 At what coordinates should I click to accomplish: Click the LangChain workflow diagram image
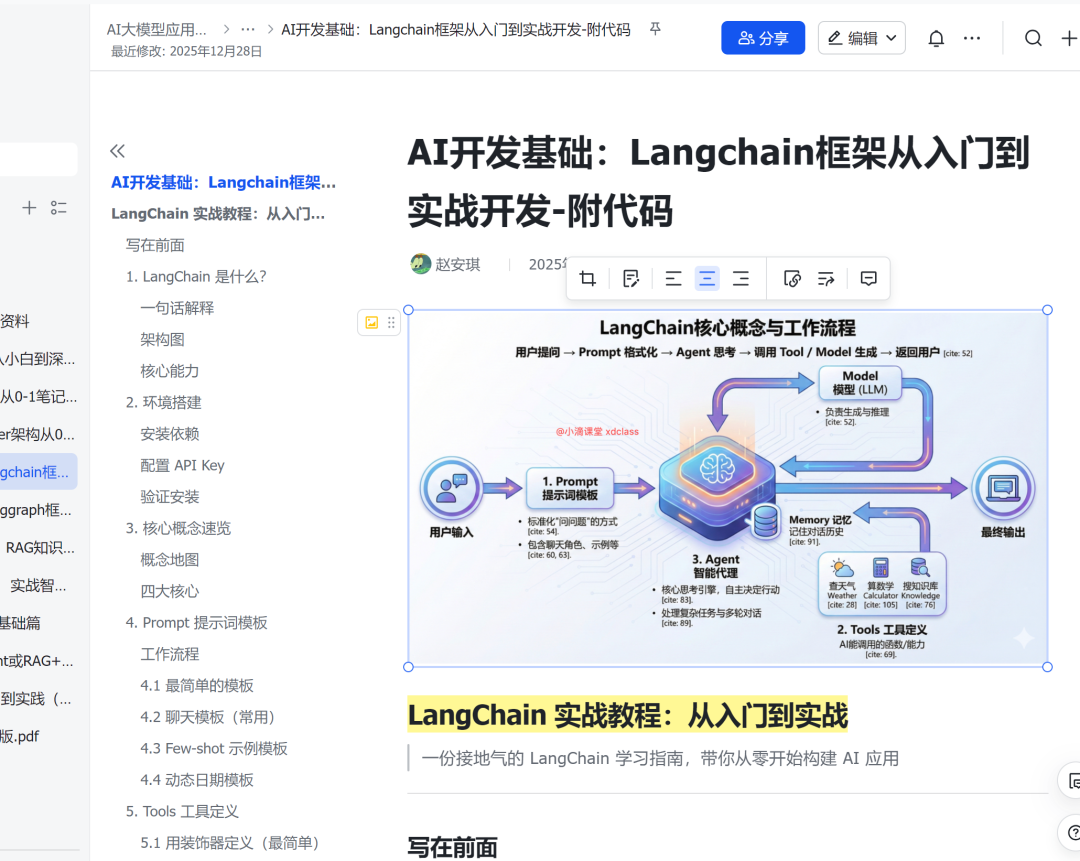tap(728, 488)
